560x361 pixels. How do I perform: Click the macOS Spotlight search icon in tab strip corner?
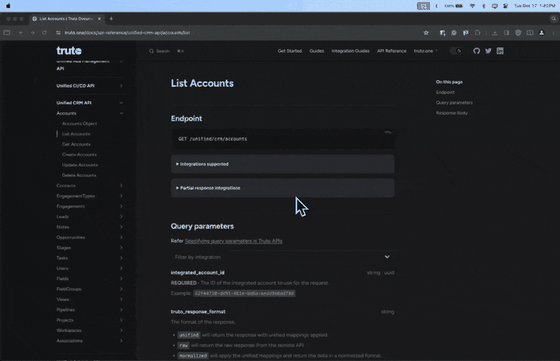pyautogui.click(x=554, y=19)
